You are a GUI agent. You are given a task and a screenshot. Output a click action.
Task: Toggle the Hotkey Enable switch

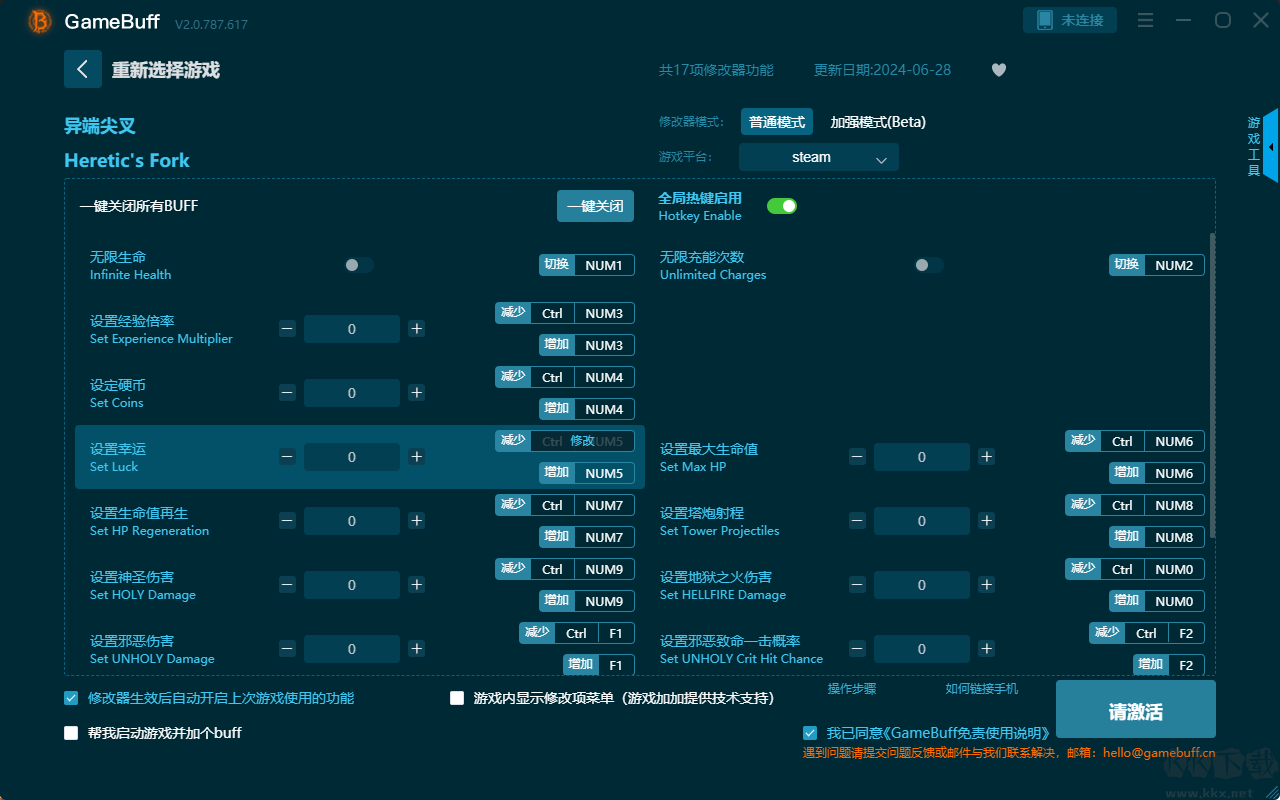click(x=782, y=206)
